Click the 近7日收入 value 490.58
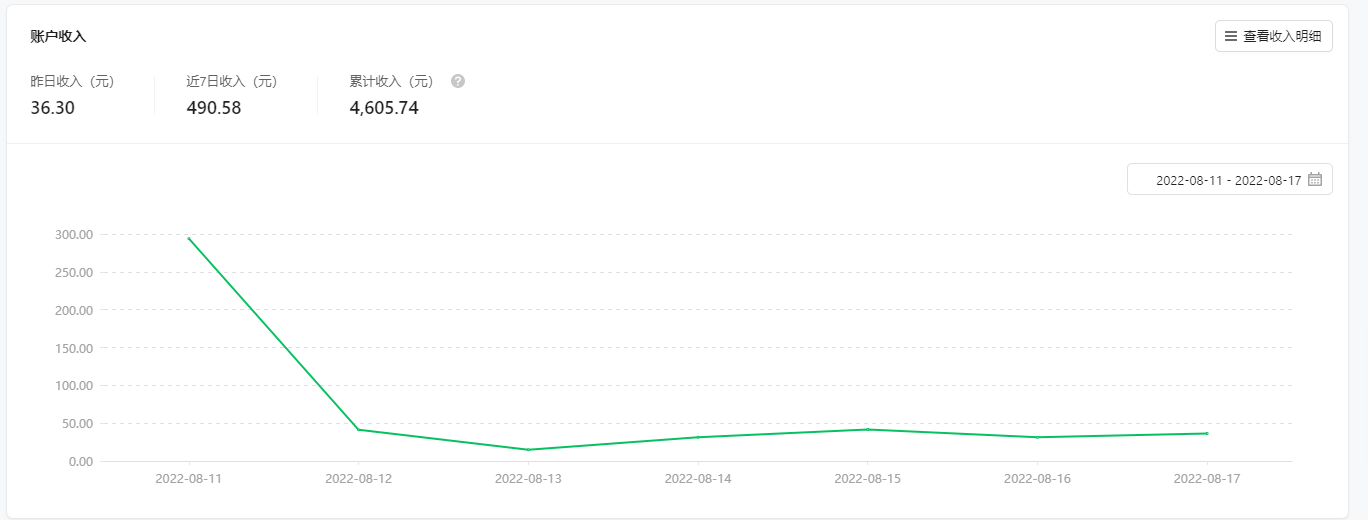Screen dimensions: 1368x520 (x=214, y=108)
